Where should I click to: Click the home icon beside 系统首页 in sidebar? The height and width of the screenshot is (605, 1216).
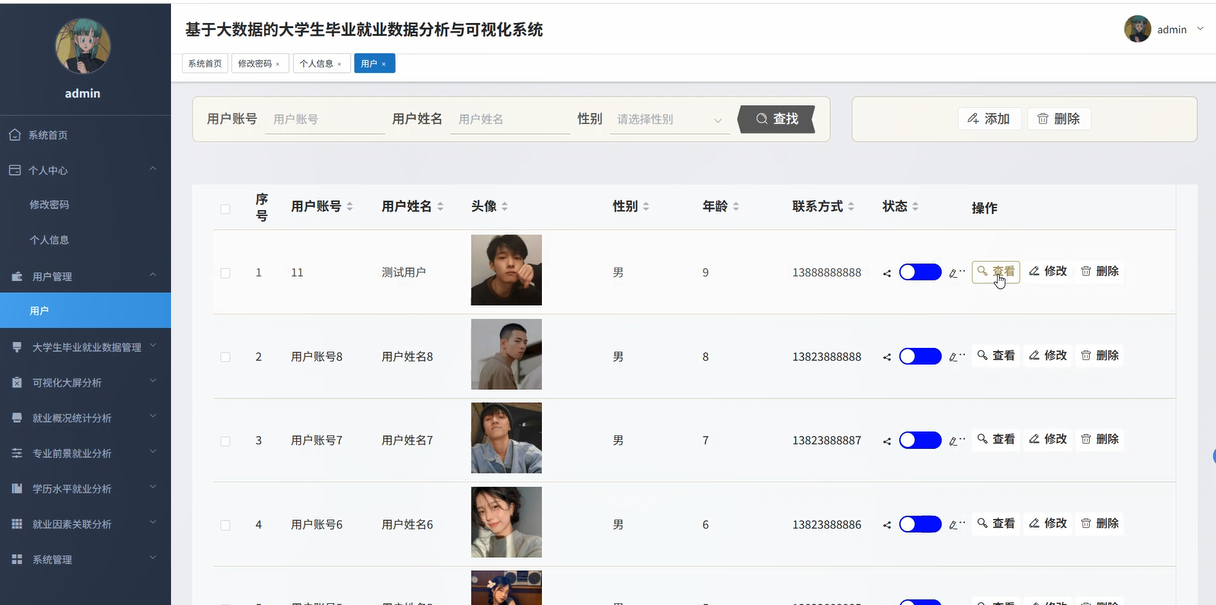[15, 135]
